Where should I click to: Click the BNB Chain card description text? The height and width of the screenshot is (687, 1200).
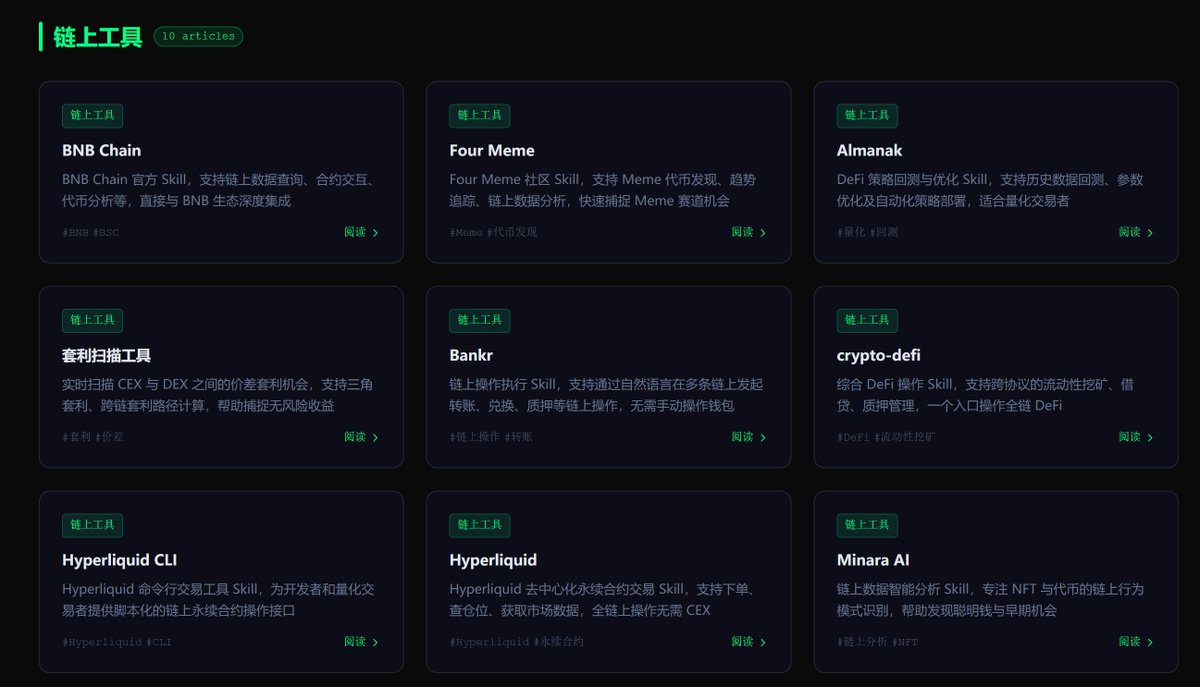(218, 190)
